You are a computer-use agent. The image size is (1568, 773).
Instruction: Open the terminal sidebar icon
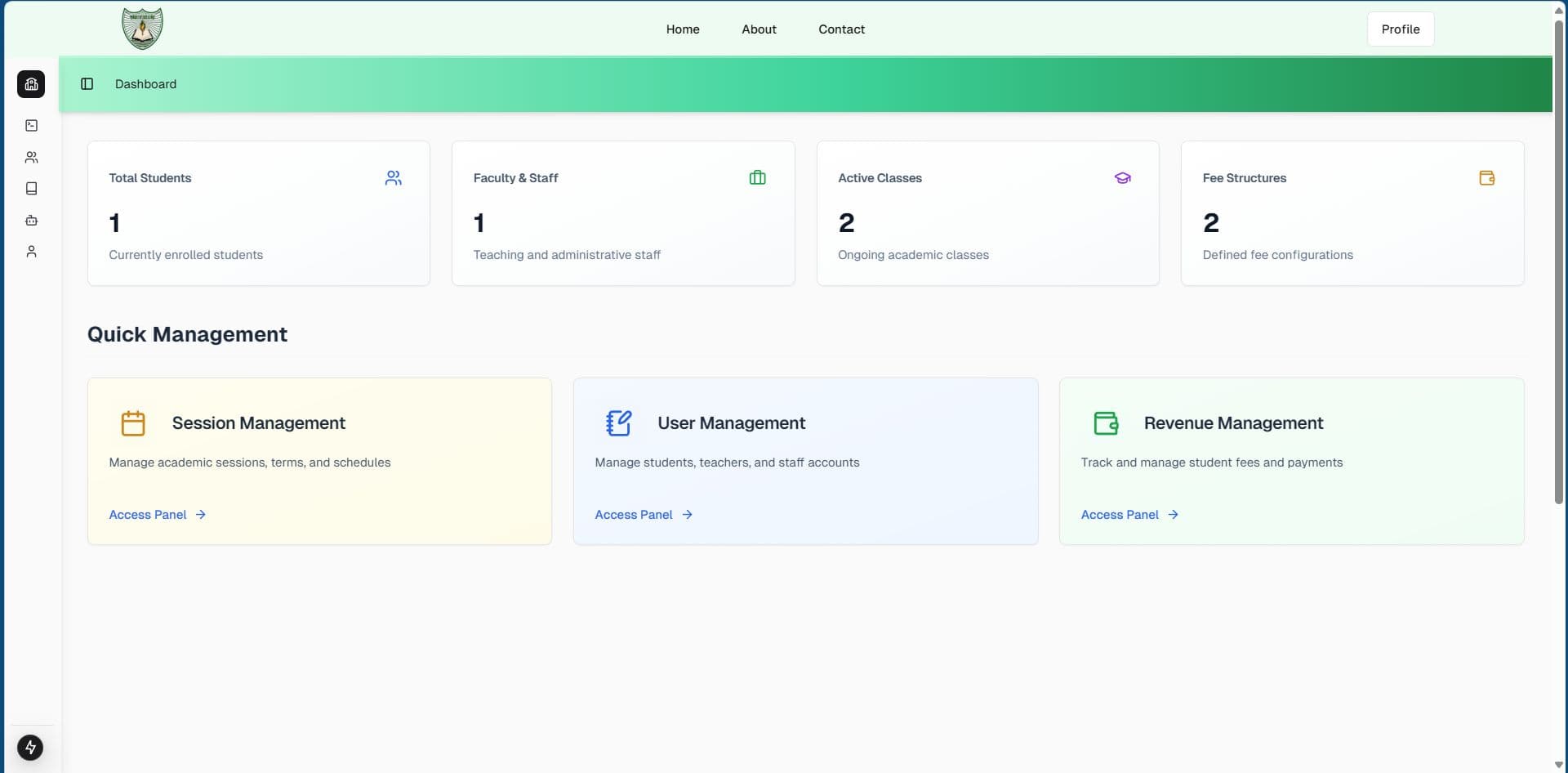pyautogui.click(x=31, y=125)
